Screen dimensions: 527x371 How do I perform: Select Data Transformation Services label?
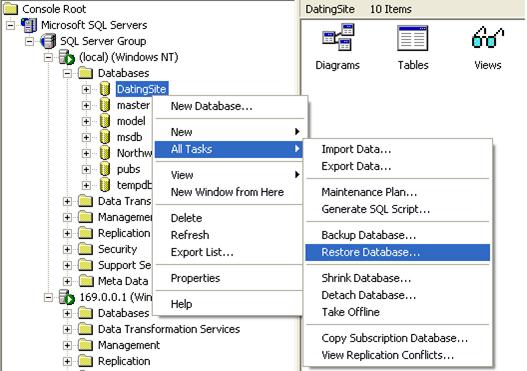point(169,329)
